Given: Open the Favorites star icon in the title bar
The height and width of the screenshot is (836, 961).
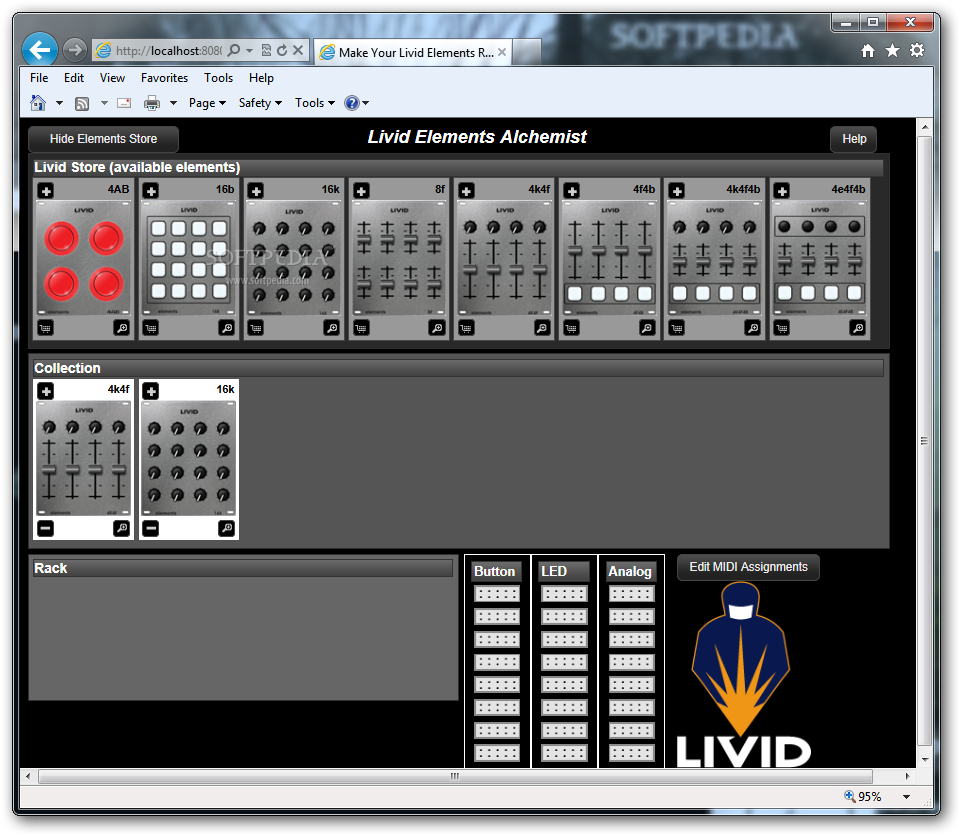Looking at the screenshot, I should coord(892,50).
